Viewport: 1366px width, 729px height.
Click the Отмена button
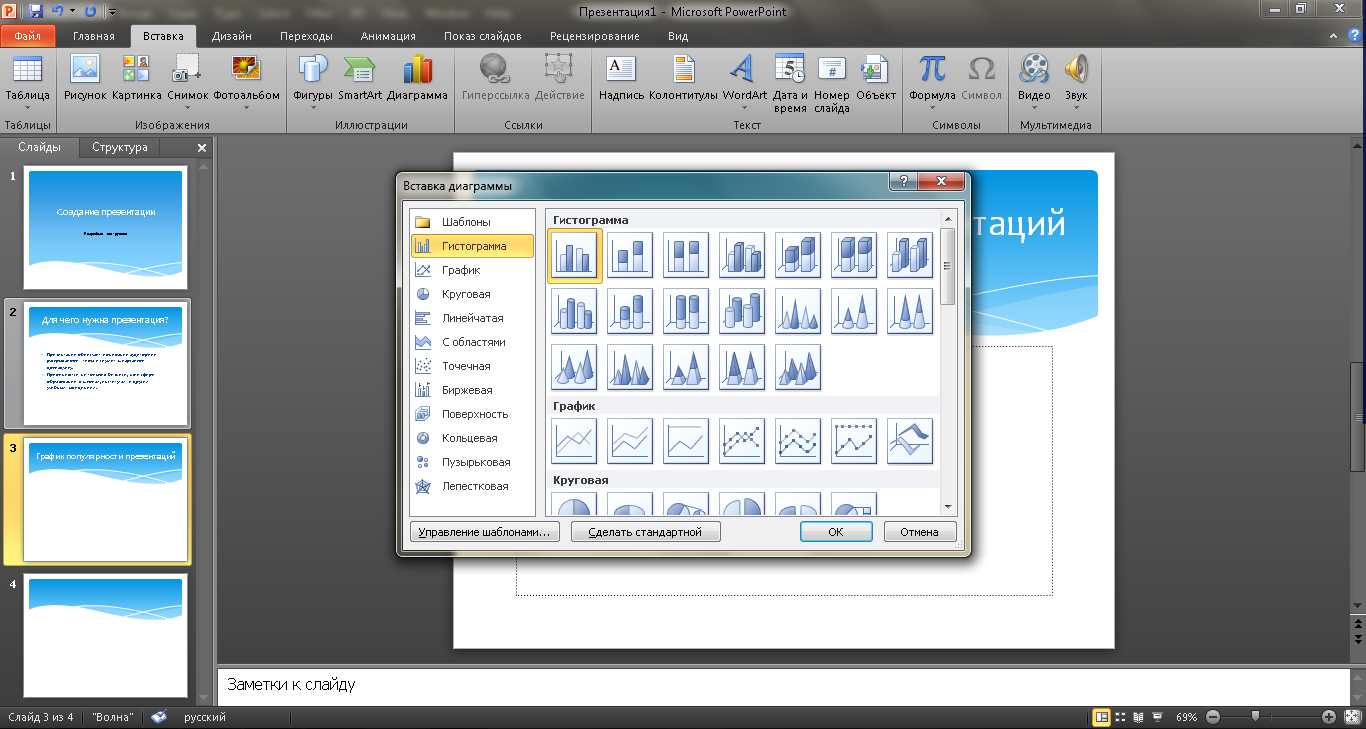(x=919, y=532)
